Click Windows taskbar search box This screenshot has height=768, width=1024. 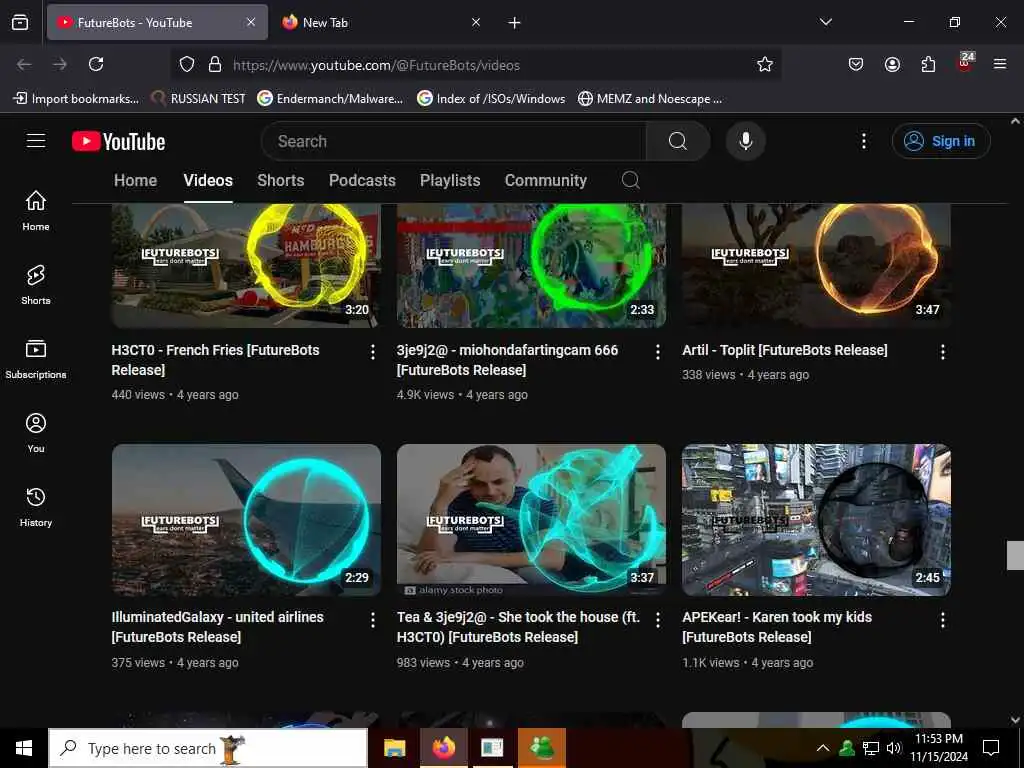[x=208, y=748]
